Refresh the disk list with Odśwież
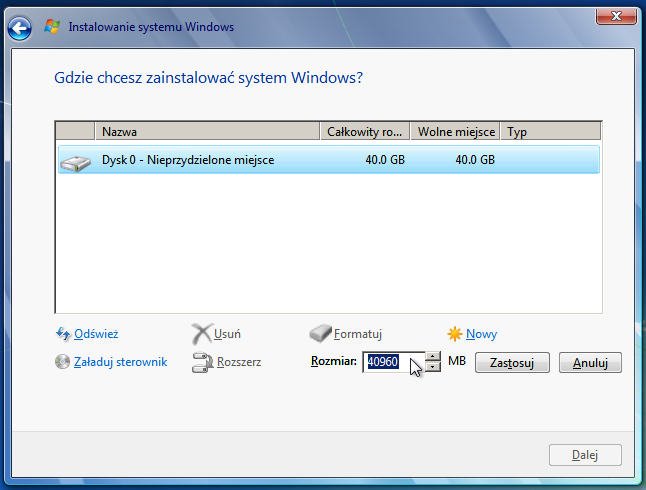646x490 pixels. 96,334
